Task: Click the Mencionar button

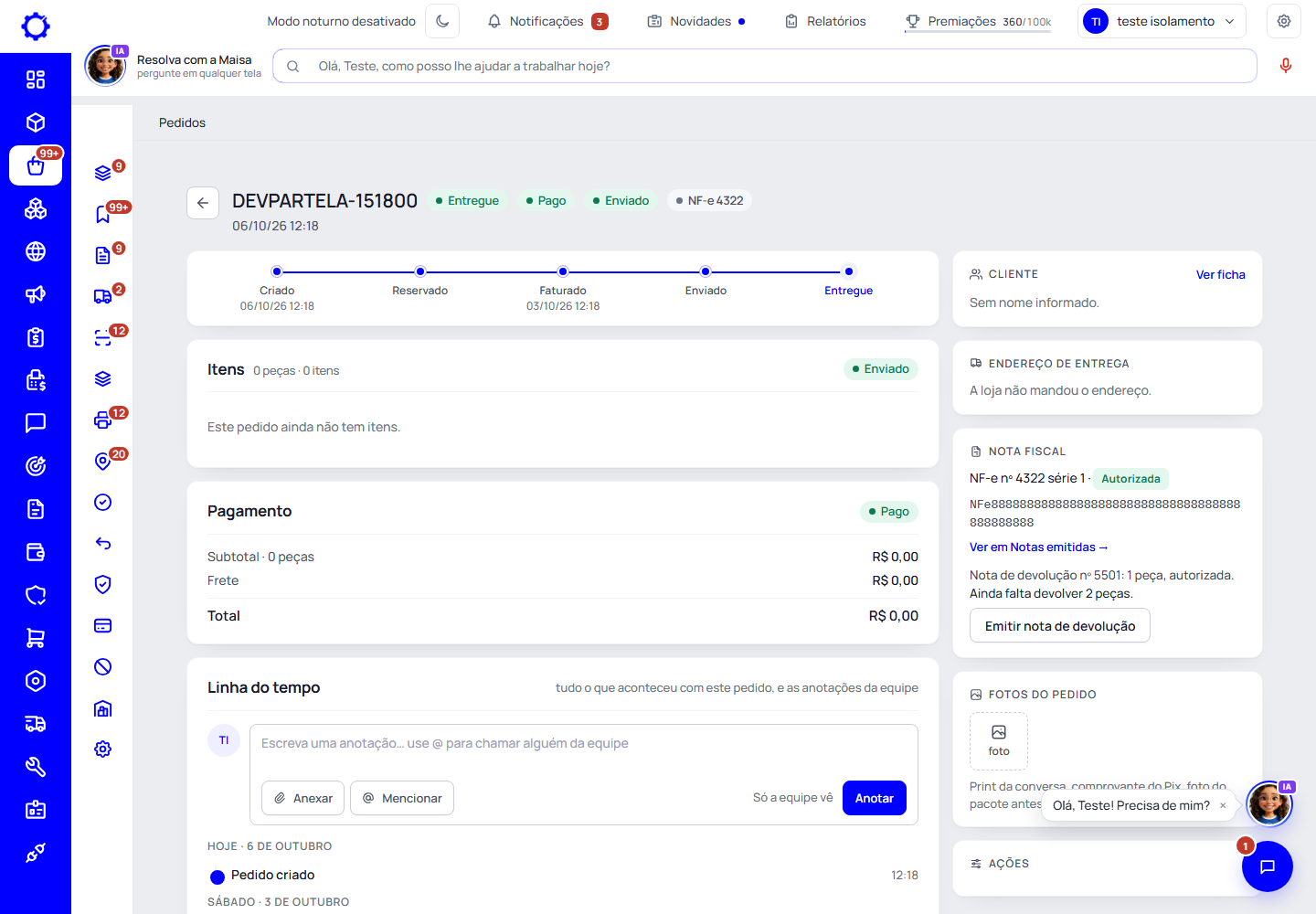Action: [x=402, y=798]
